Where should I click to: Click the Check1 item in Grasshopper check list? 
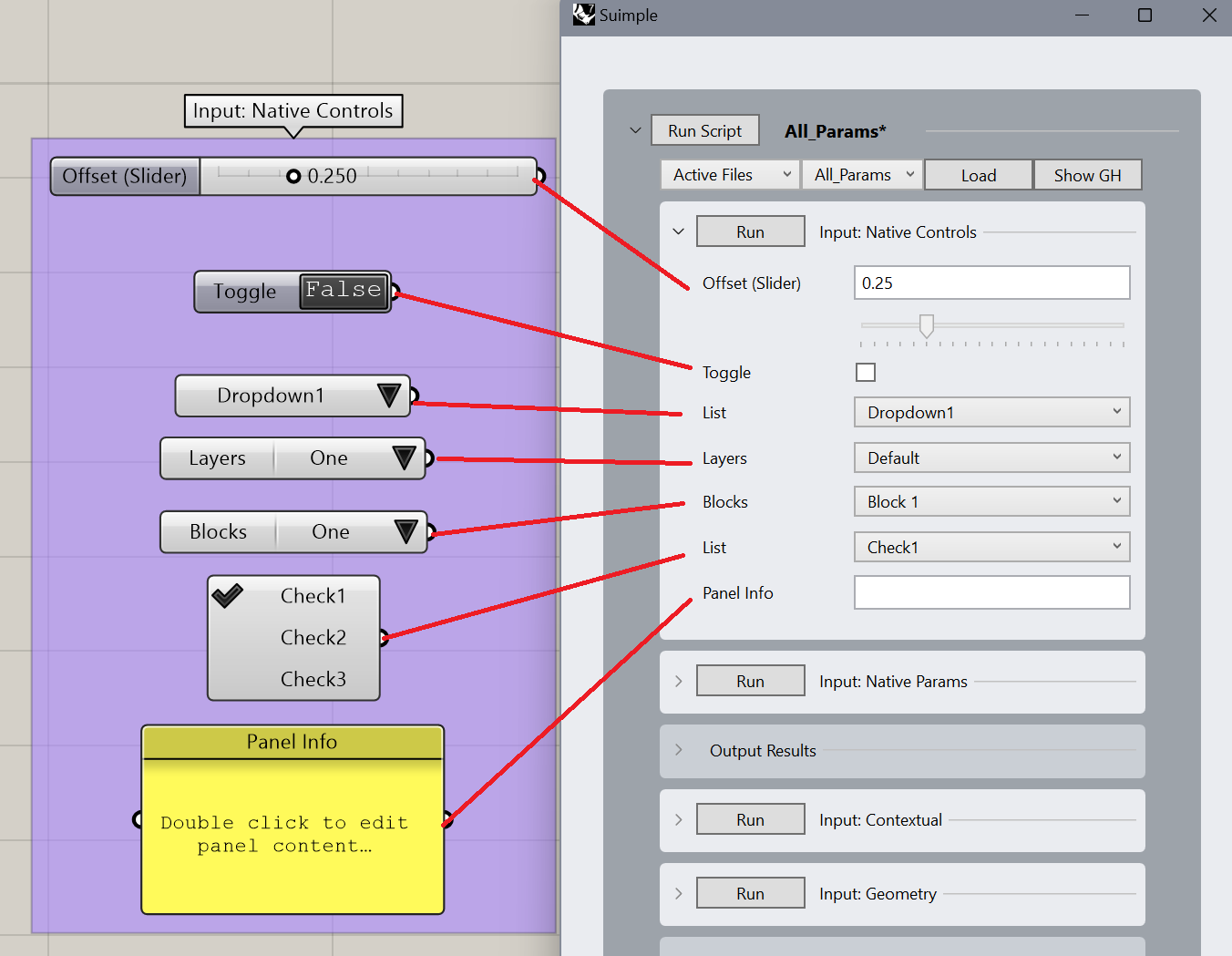(313, 596)
